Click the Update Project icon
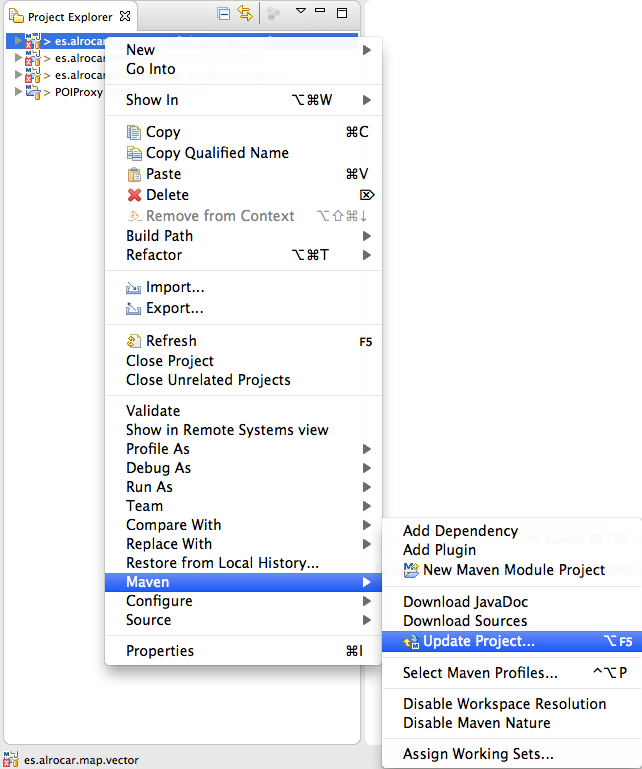Viewport: 642px width, 769px height. [x=411, y=641]
